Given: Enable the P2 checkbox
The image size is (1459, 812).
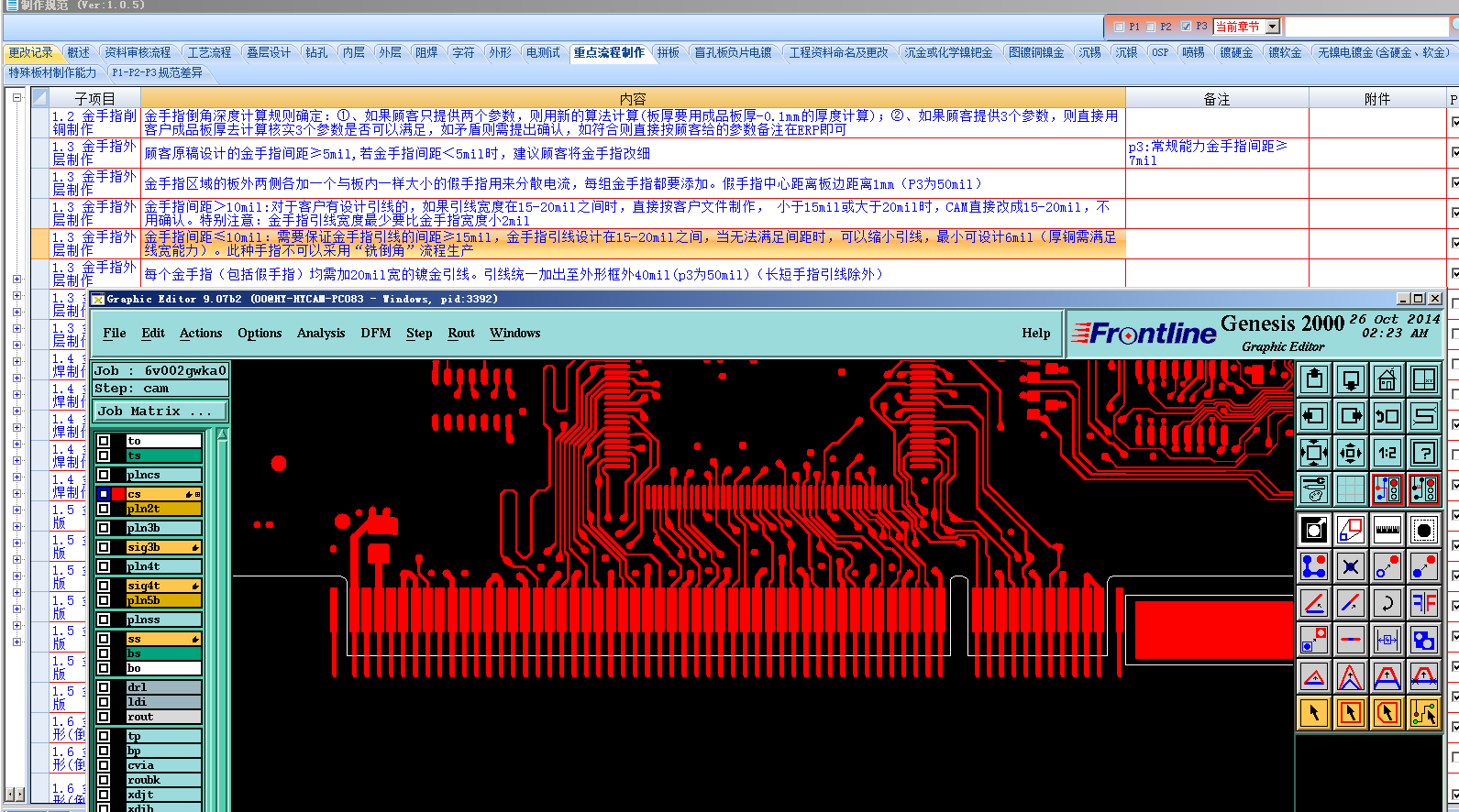Looking at the screenshot, I should tap(1151, 27).
